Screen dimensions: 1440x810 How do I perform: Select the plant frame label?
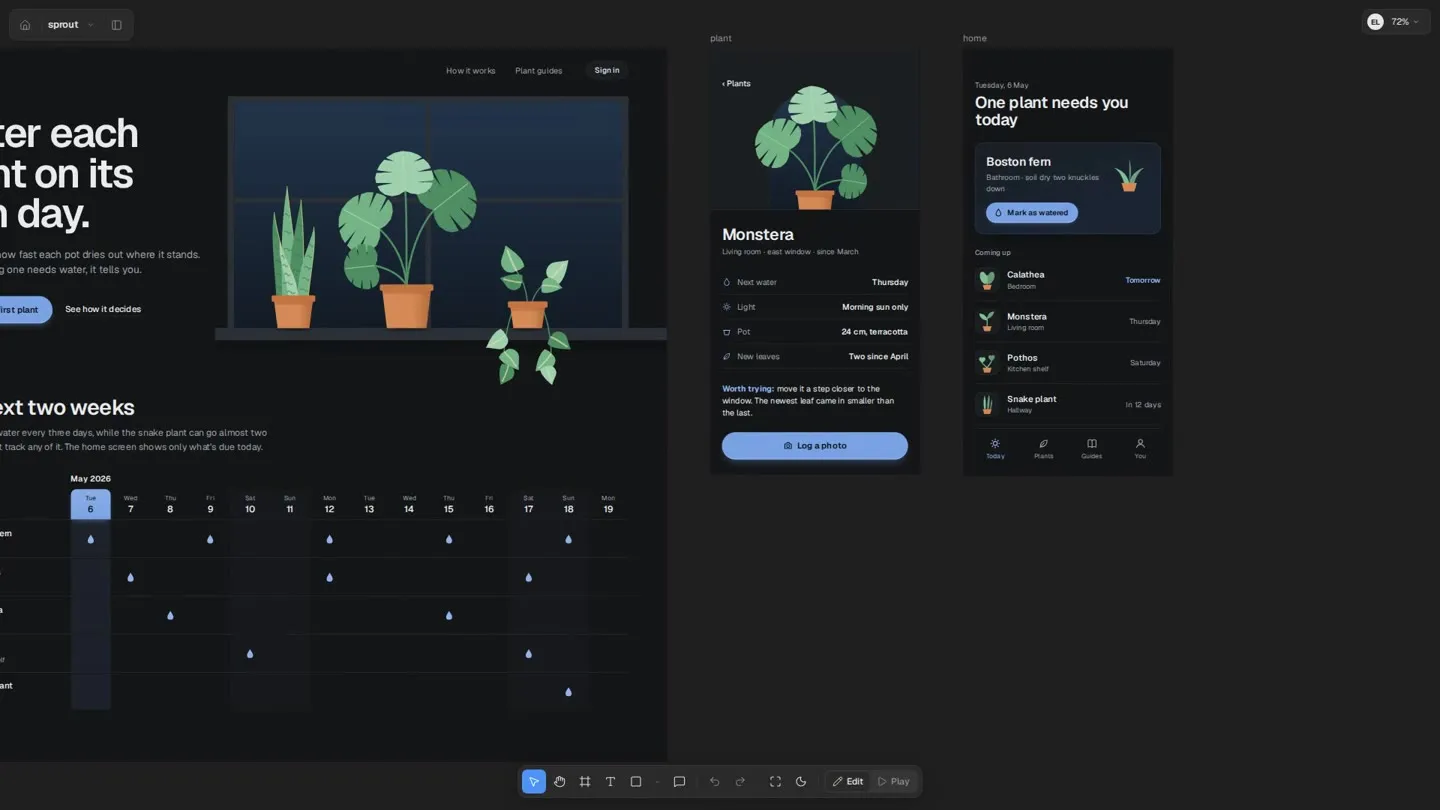coord(721,39)
